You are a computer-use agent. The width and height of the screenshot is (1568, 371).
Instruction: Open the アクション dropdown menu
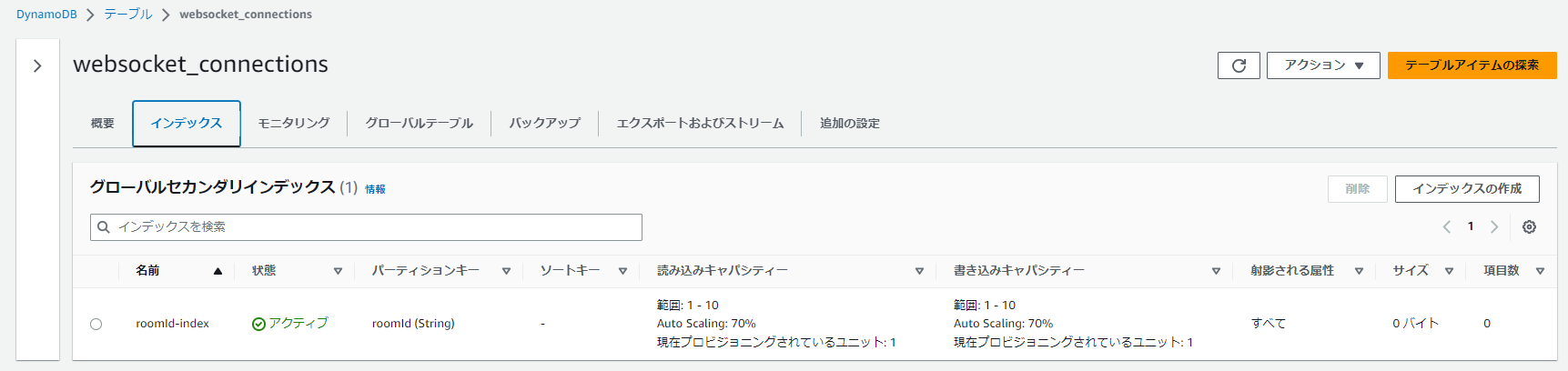point(1323,65)
